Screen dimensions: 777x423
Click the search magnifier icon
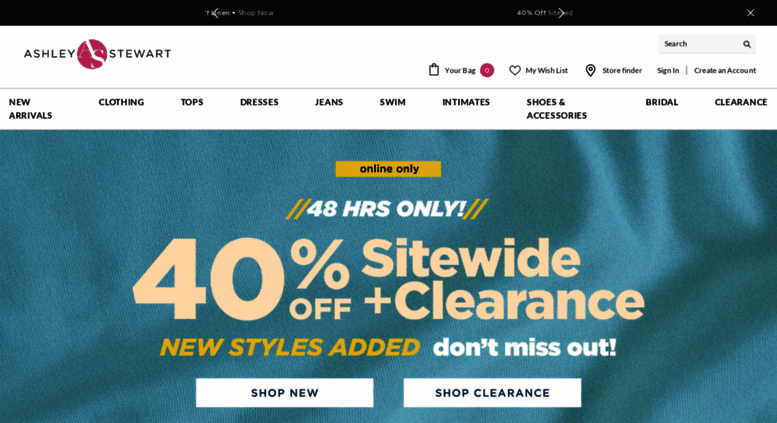click(747, 44)
